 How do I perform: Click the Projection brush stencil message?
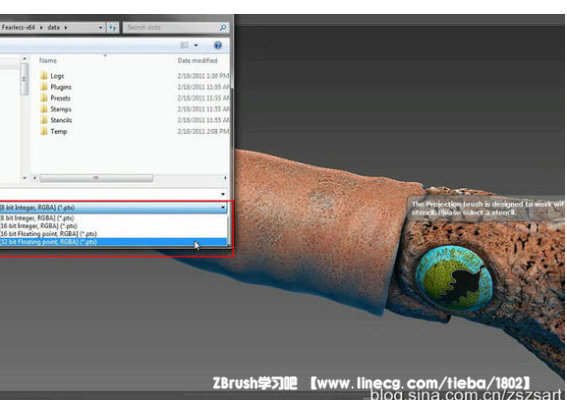tap(486, 209)
